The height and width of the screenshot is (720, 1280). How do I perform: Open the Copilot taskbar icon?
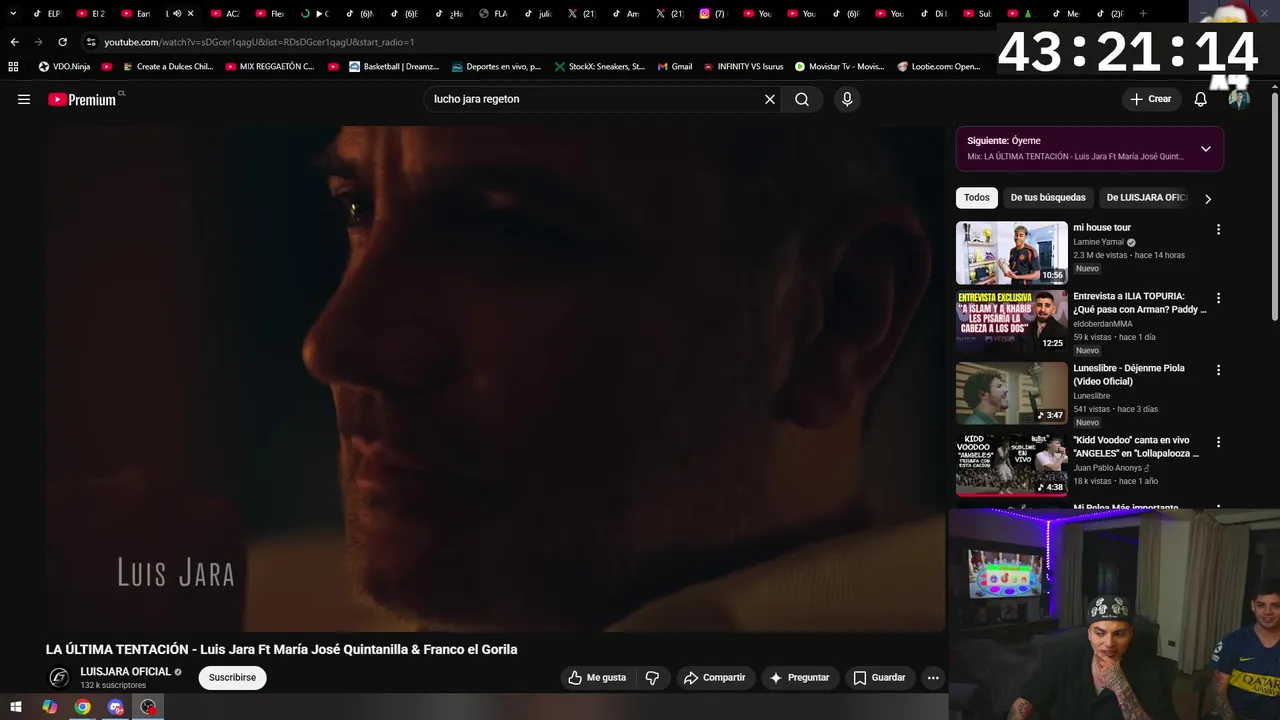[x=49, y=707]
